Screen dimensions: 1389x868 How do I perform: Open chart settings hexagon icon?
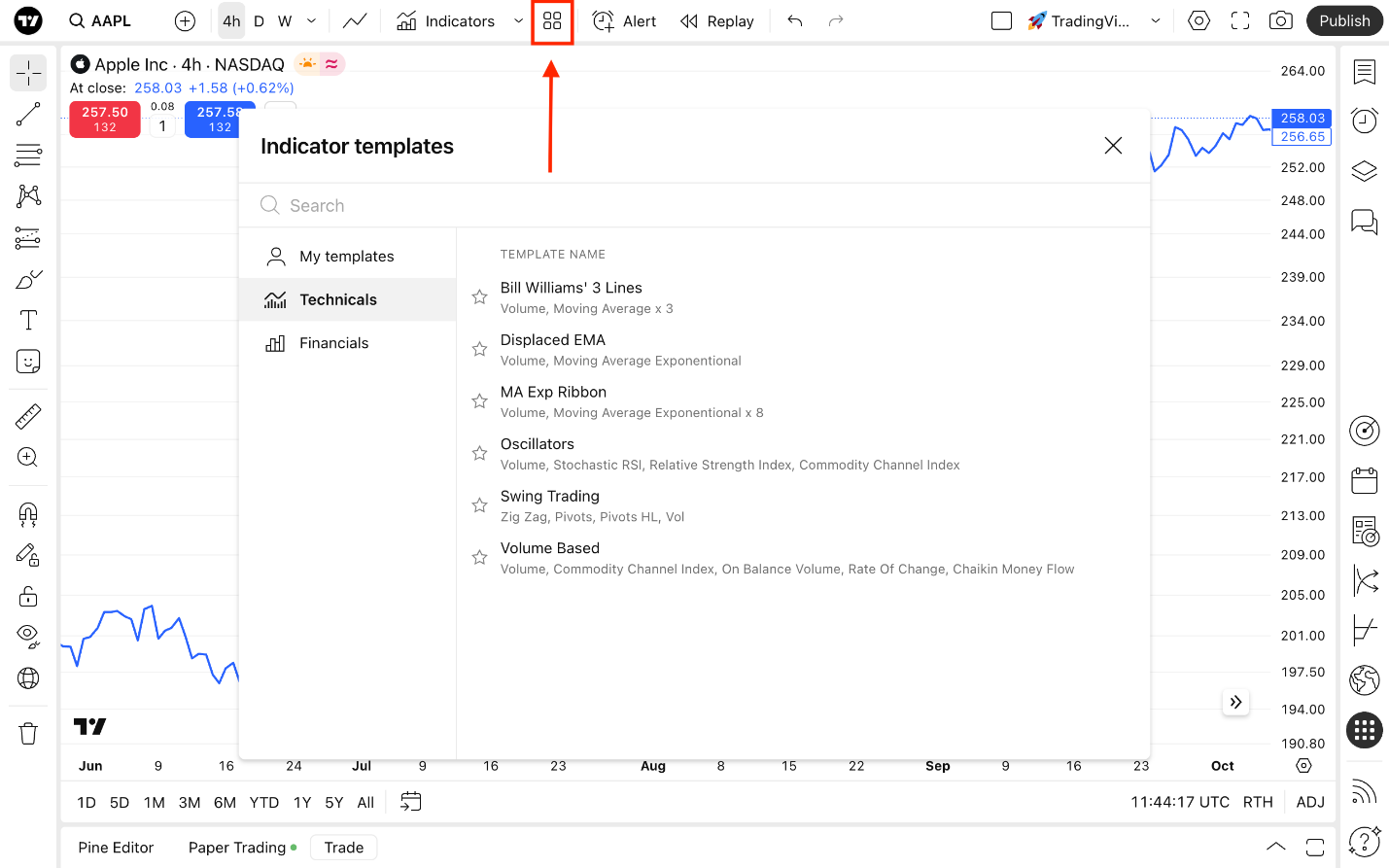(1199, 20)
